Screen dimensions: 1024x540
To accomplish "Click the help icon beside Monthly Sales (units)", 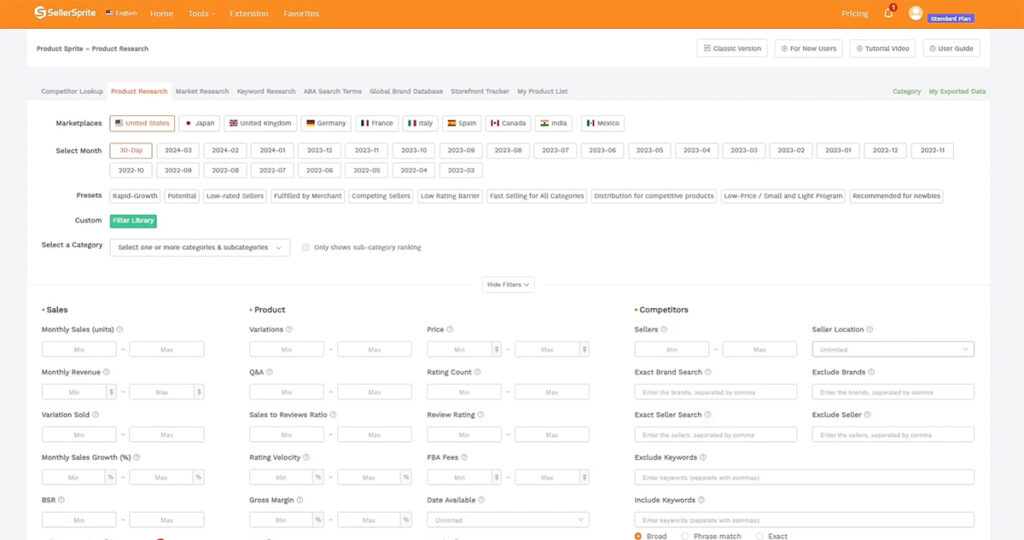I will [x=120, y=330].
